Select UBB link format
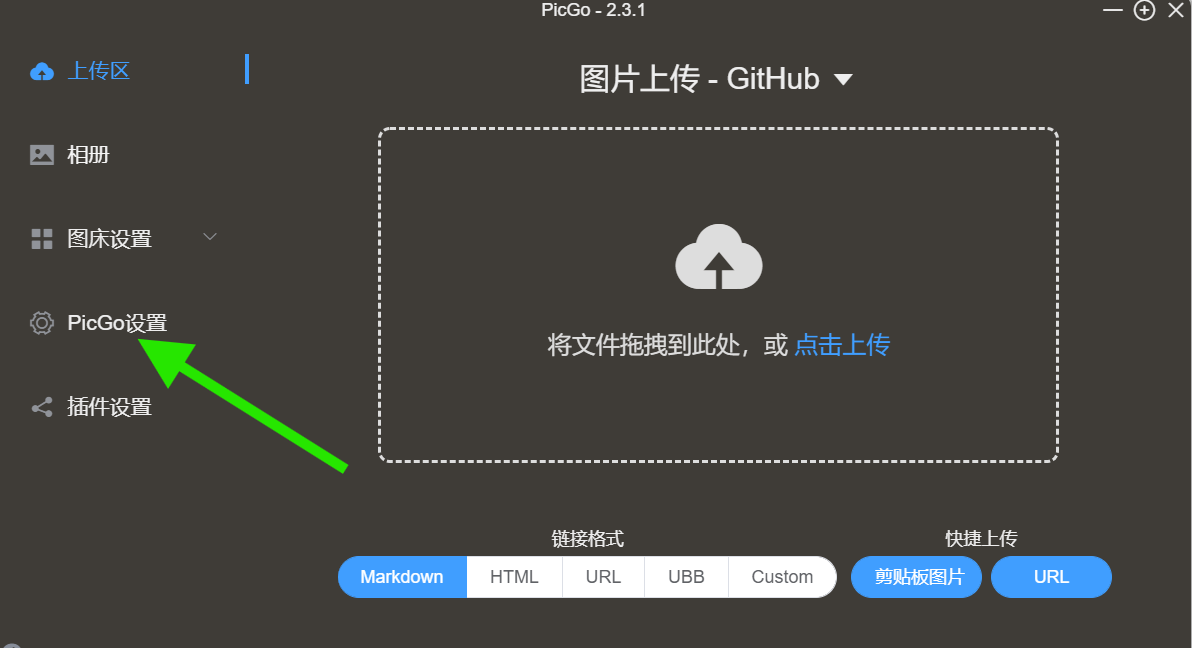 (686, 577)
